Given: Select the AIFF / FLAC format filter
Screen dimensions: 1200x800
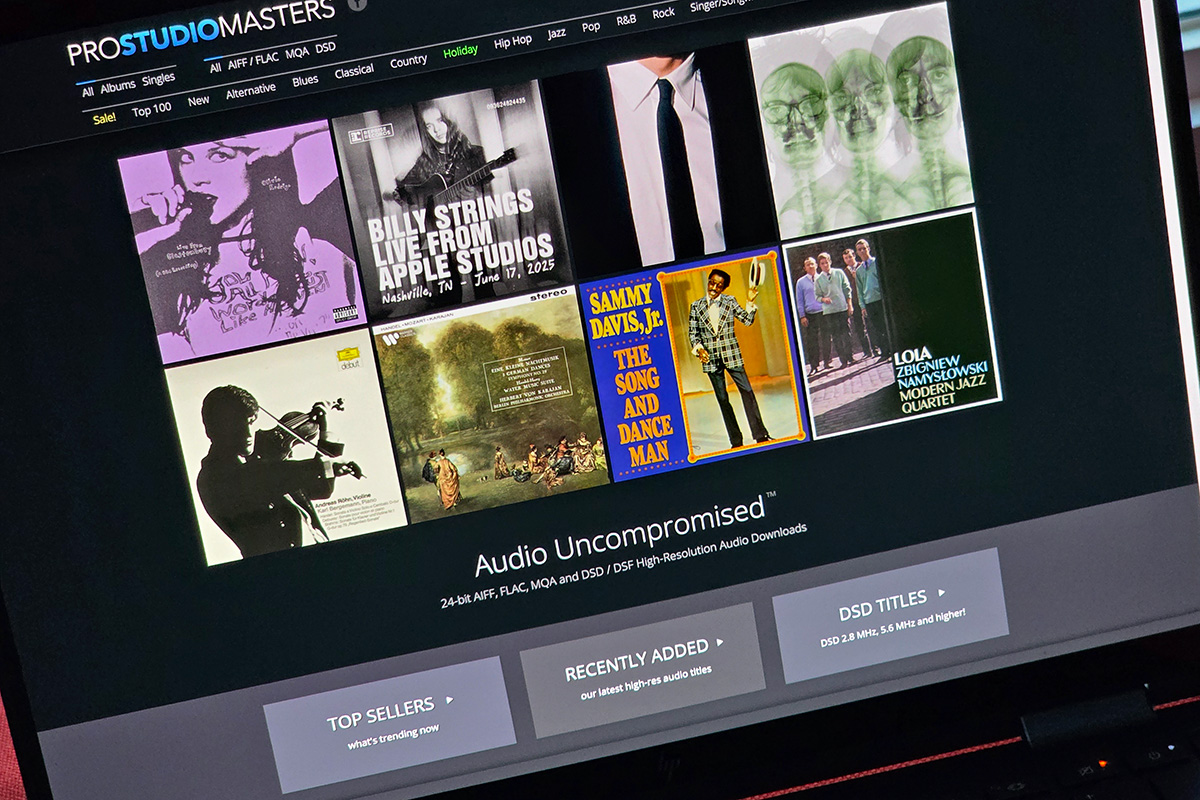Looking at the screenshot, I should tap(253, 60).
